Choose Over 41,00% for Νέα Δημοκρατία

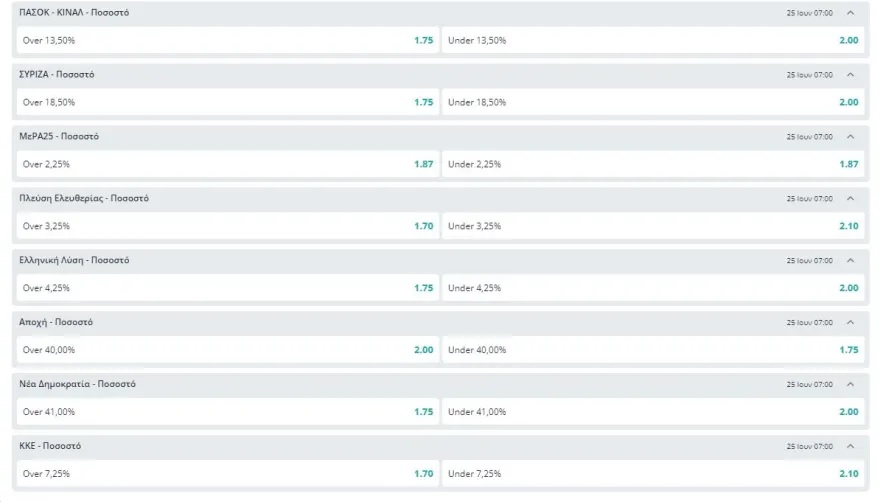(227, 412)
